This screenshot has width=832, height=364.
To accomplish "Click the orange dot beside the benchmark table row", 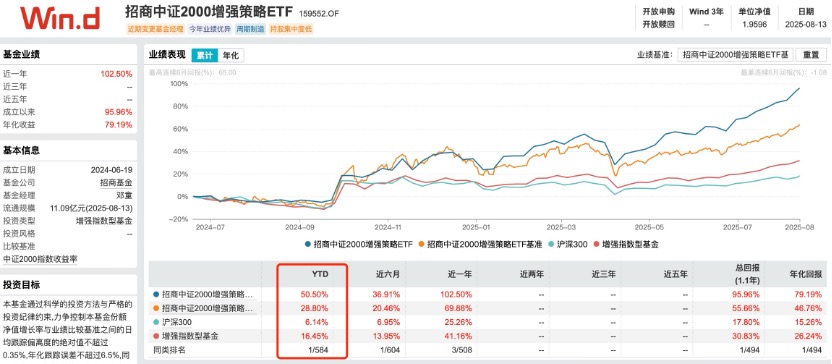I will point(155,308).
